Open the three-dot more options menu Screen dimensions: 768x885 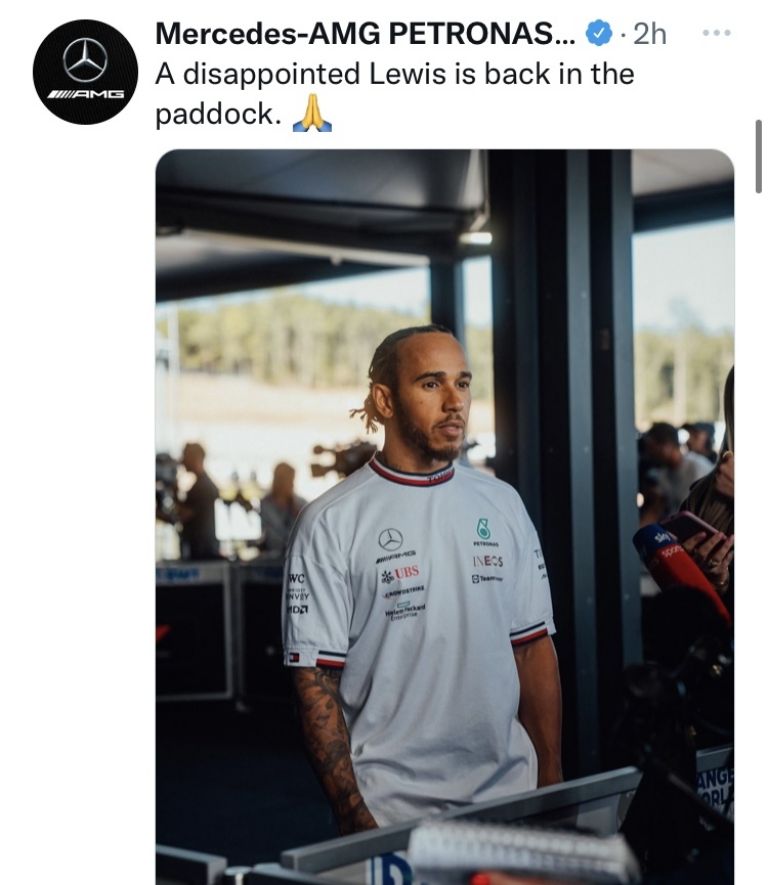(717, 33)
